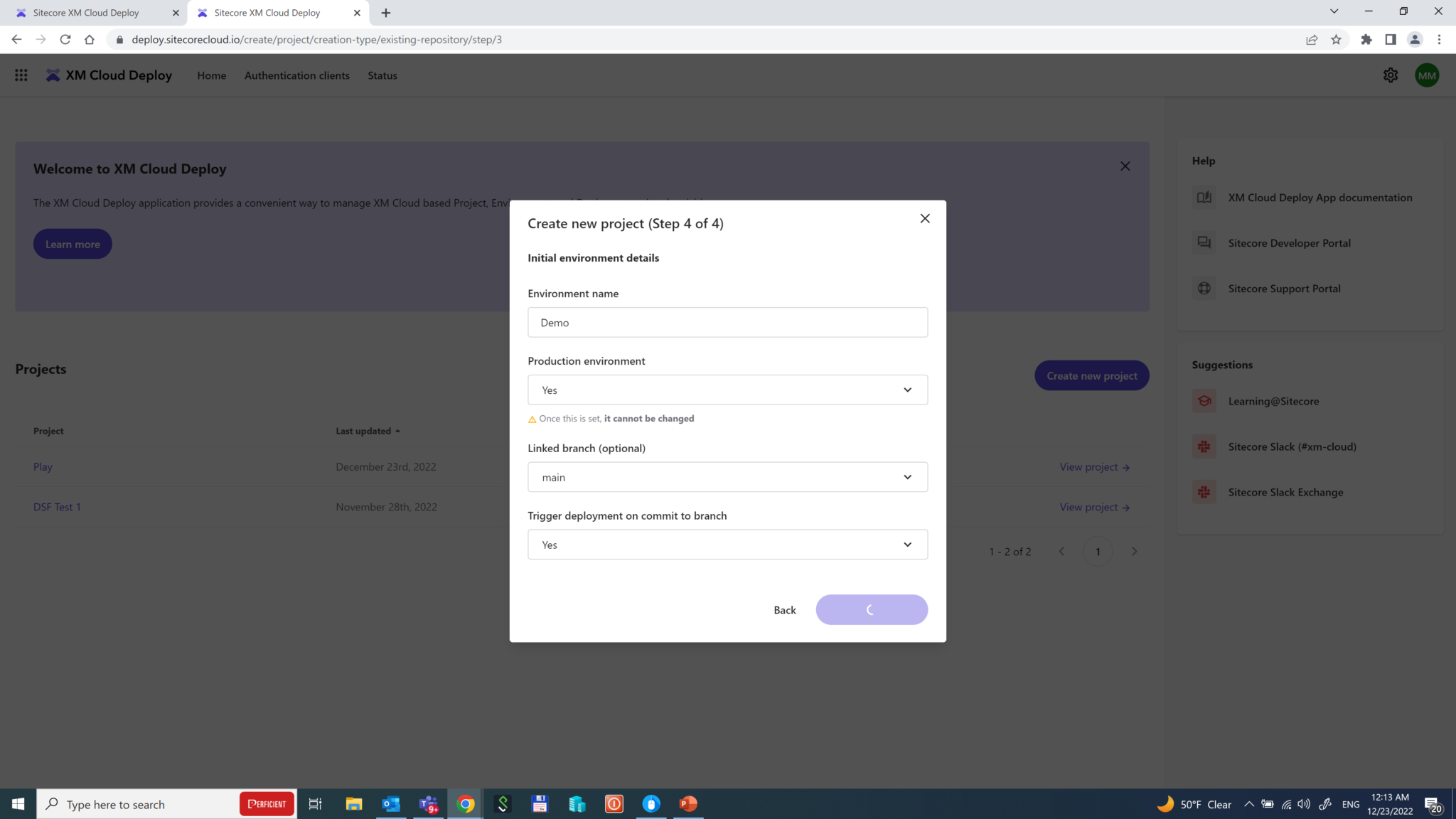Click the Learn more button
The image size is (1456, 819).
[72, 243]
